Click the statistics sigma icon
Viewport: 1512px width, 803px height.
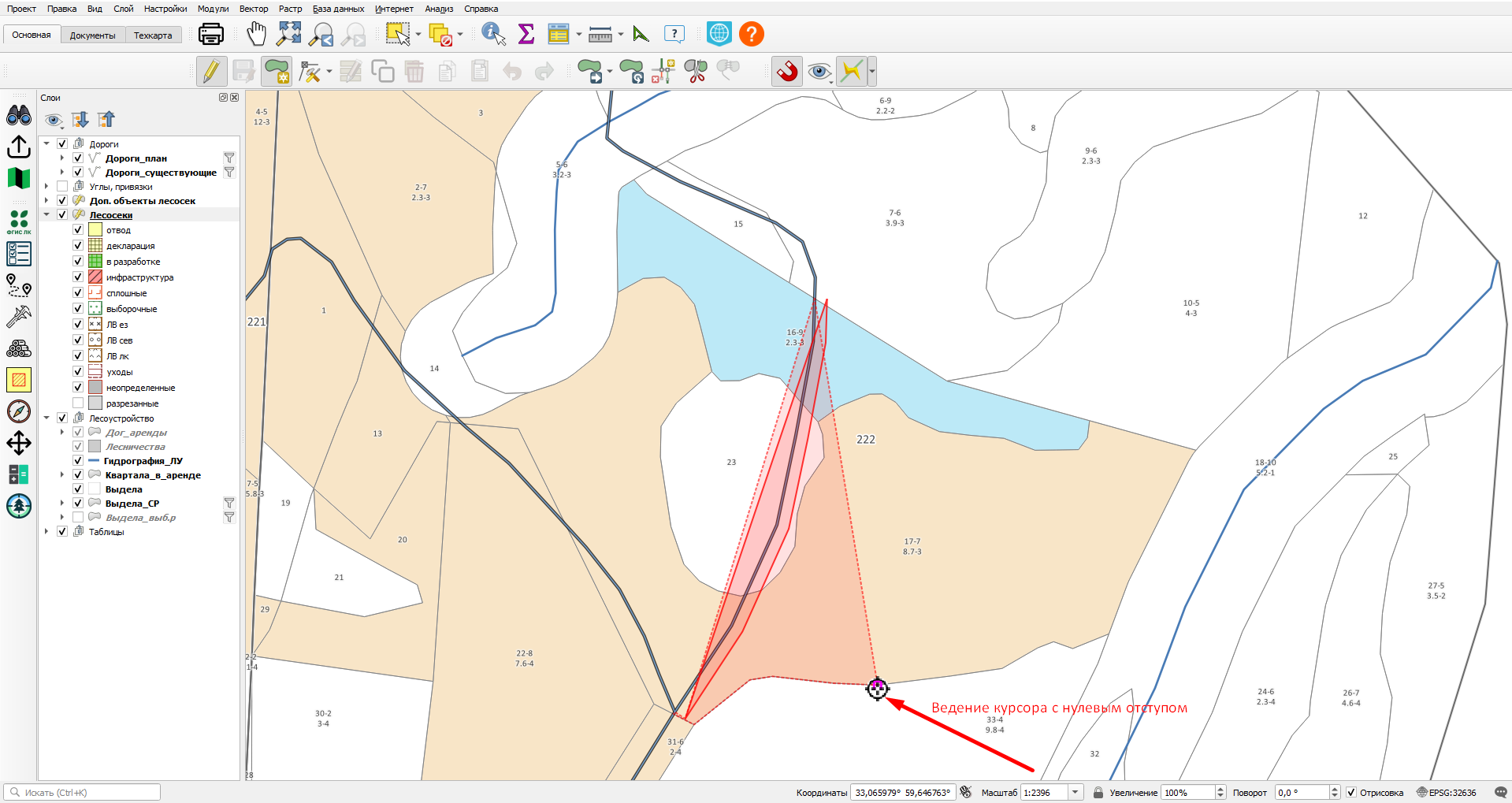[526, 34]
